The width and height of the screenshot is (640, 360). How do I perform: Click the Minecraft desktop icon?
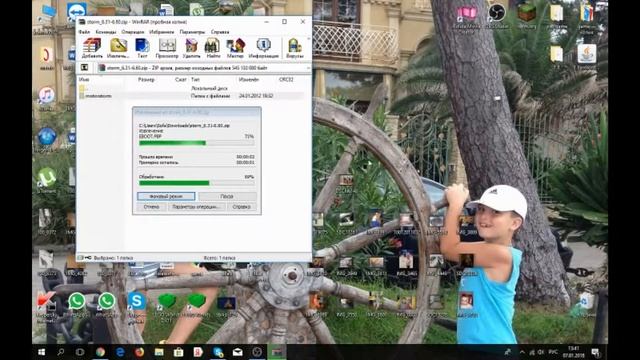pyautogui.click(x=527, y=15)
